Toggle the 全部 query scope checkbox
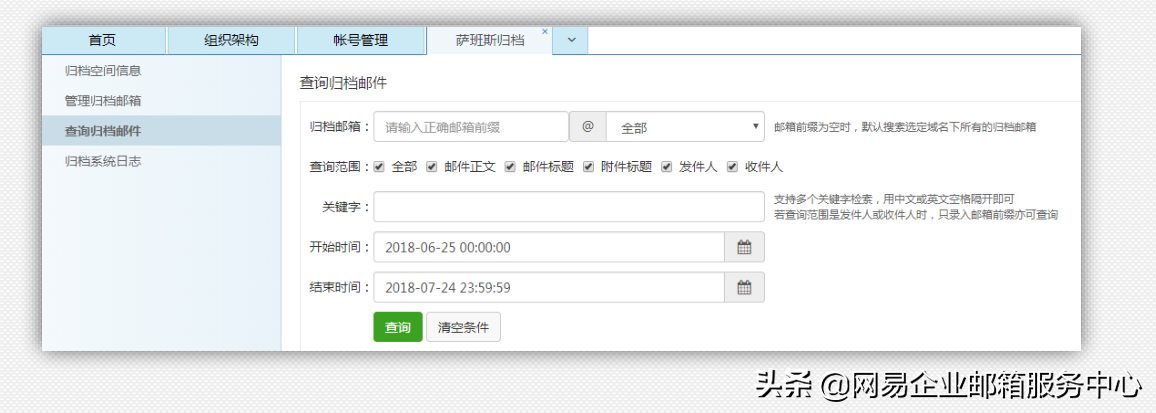The image size is (1156, 413). pyautogui.click(x=379, y=167)
